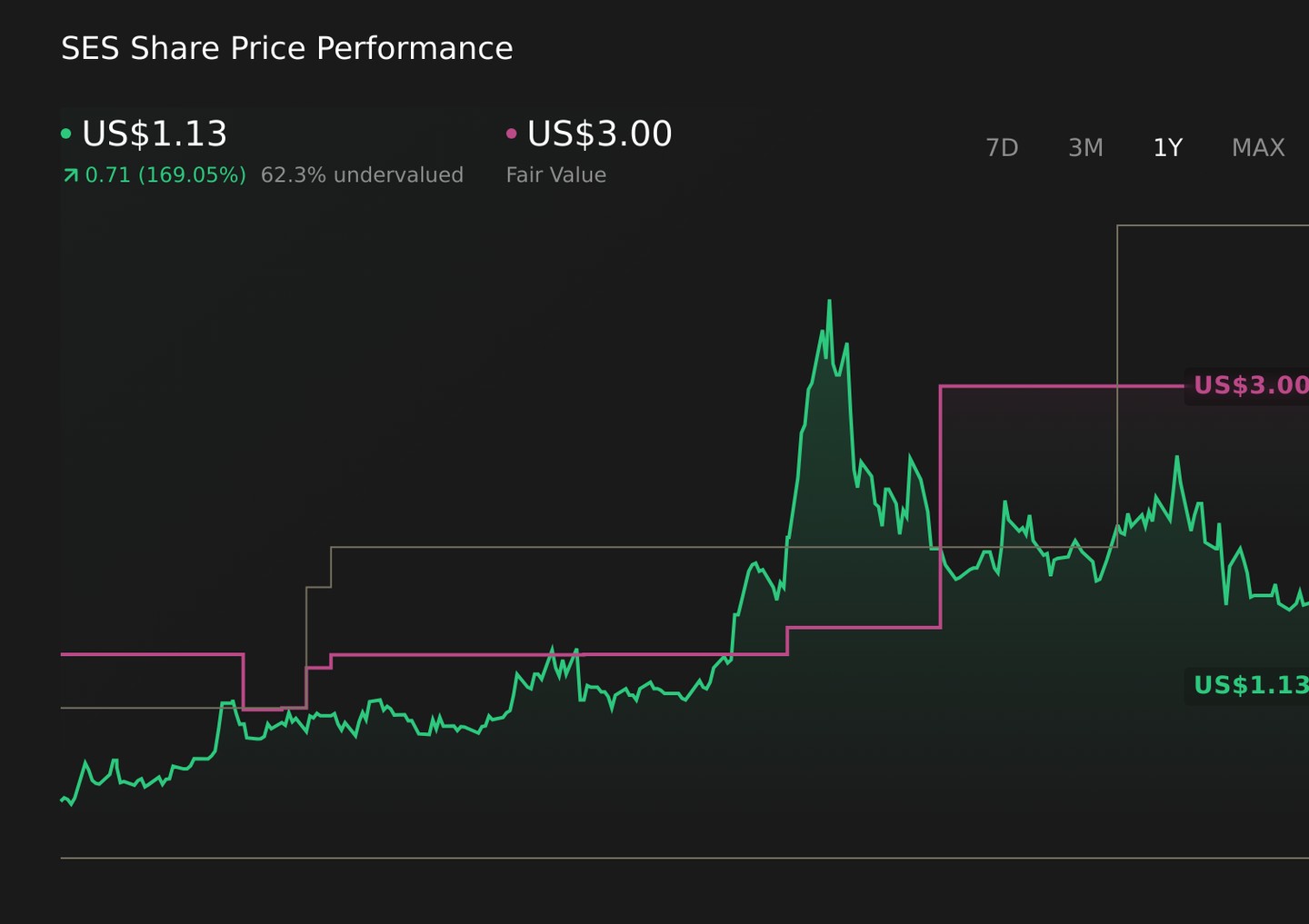Click the pink fair value dip near chart start
The width and height of the screenshot is (1309, 924).
pos(275,708)
